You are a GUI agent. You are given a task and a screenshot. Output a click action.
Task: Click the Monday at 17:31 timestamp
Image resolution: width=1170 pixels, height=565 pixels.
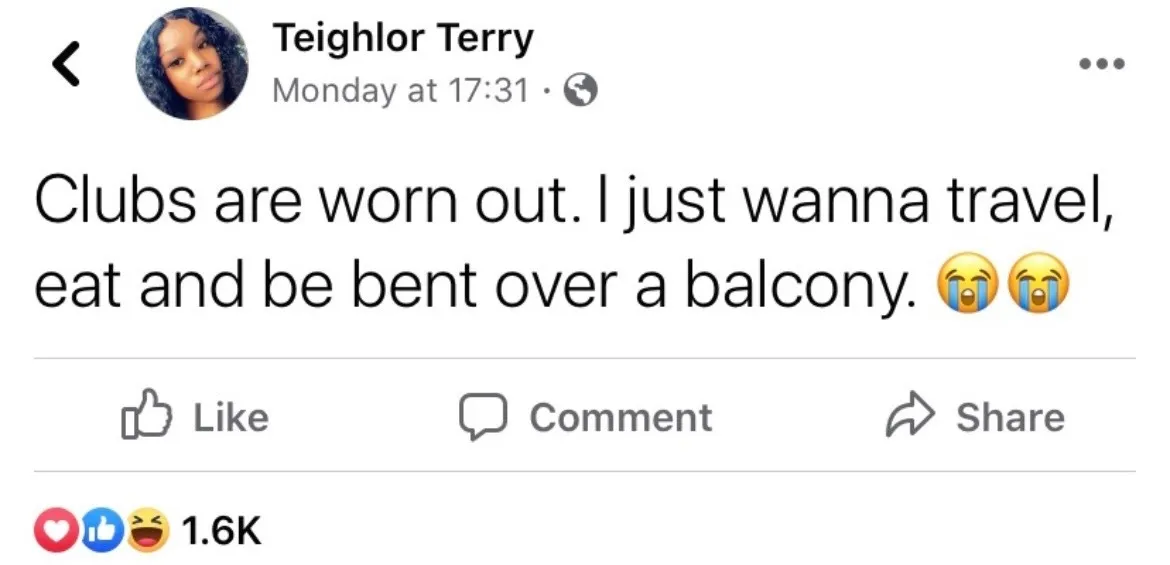pos(401,90)
